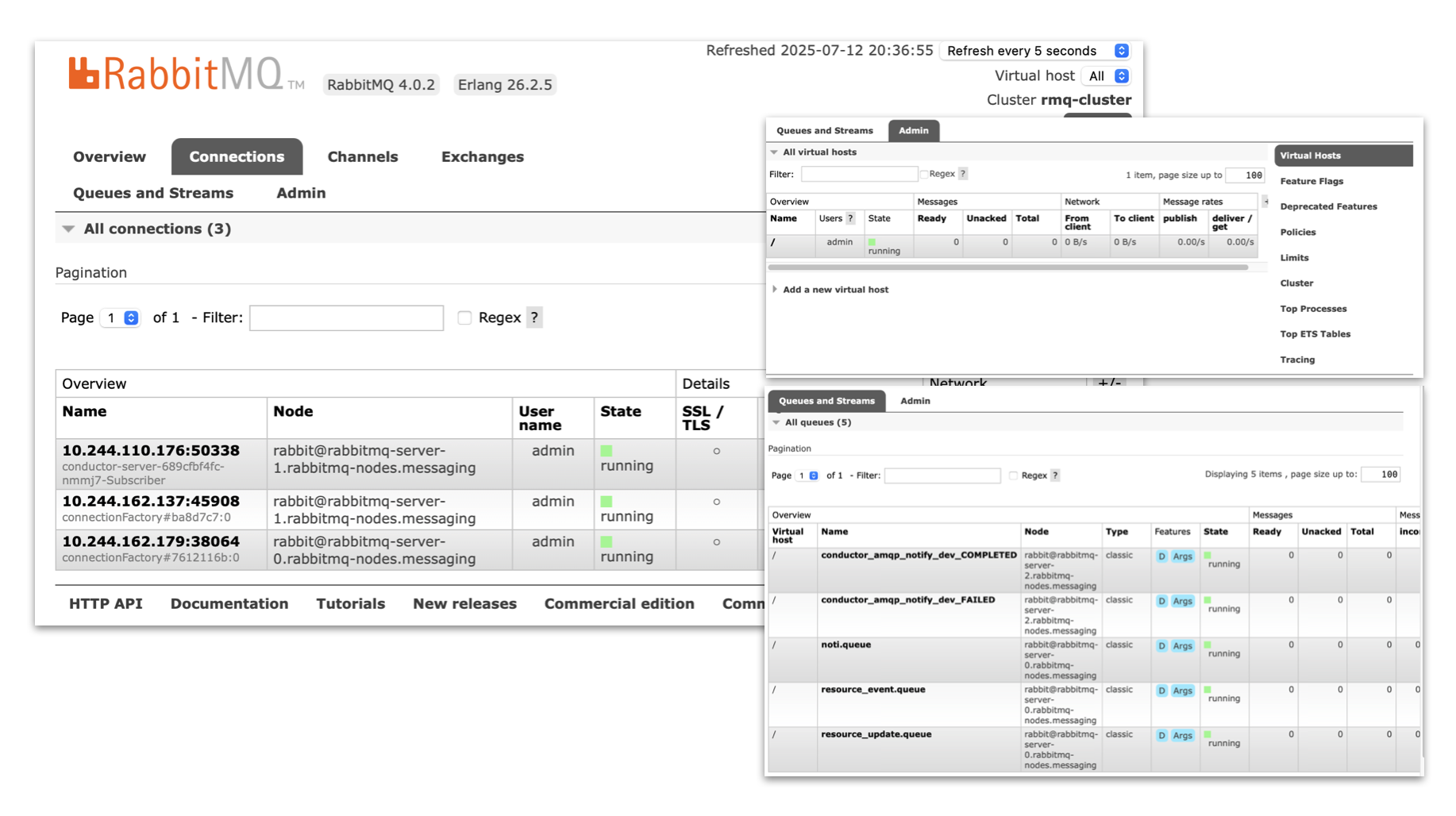Click the connections Filter text field
The image size is (1456, 816).
point(346,318)
